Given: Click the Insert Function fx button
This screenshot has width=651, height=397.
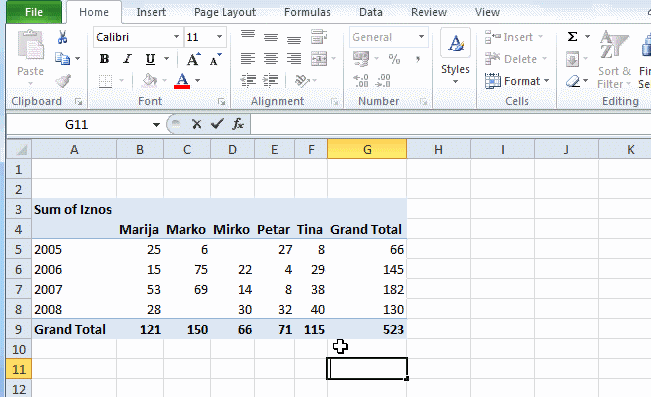Looking at the screenshot, I should pyautogui.click(x=238, y=124).
